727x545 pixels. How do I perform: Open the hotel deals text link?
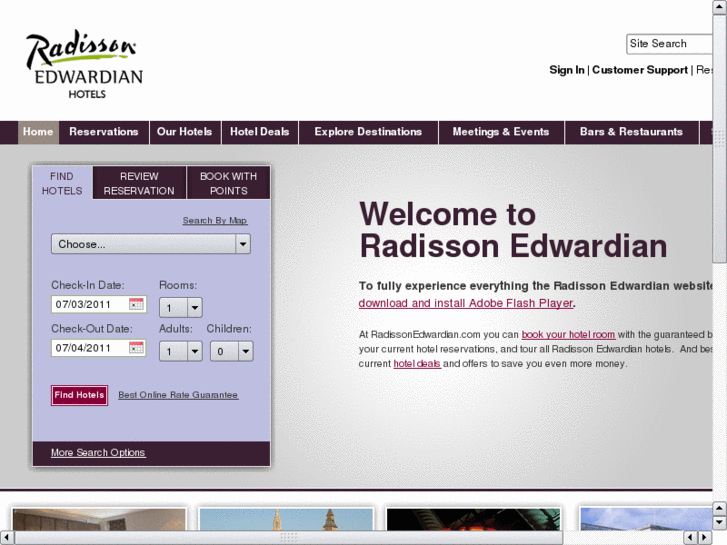pos(417,364)
